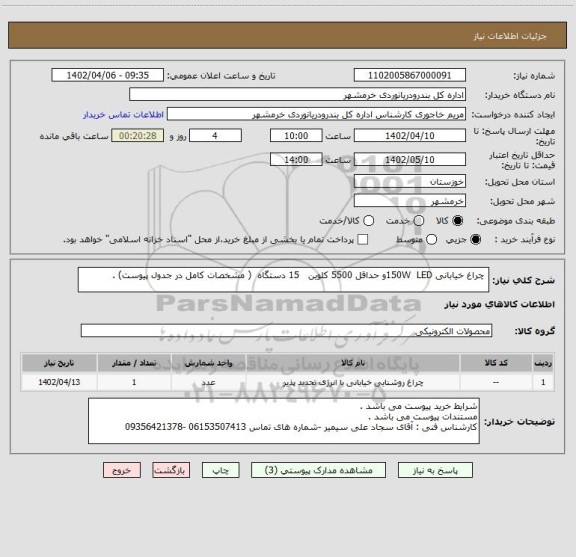This screenshot has width=576, height=557.
Task: Click the deadline time 10:00 field
Action: point(296,136)
